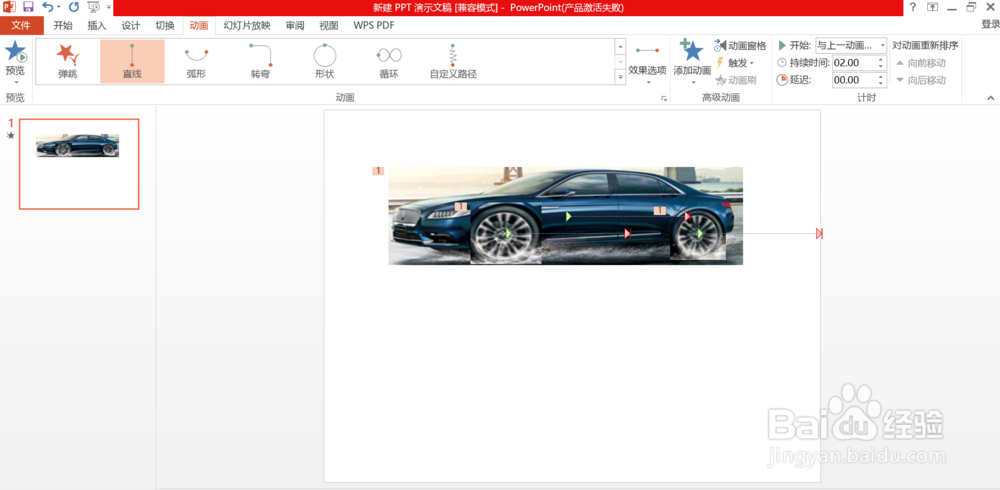The height and width of the screenshot is (490, 1000).
Task: Click the front wheel green path start arrow
Action: click(x=508, y=234)
